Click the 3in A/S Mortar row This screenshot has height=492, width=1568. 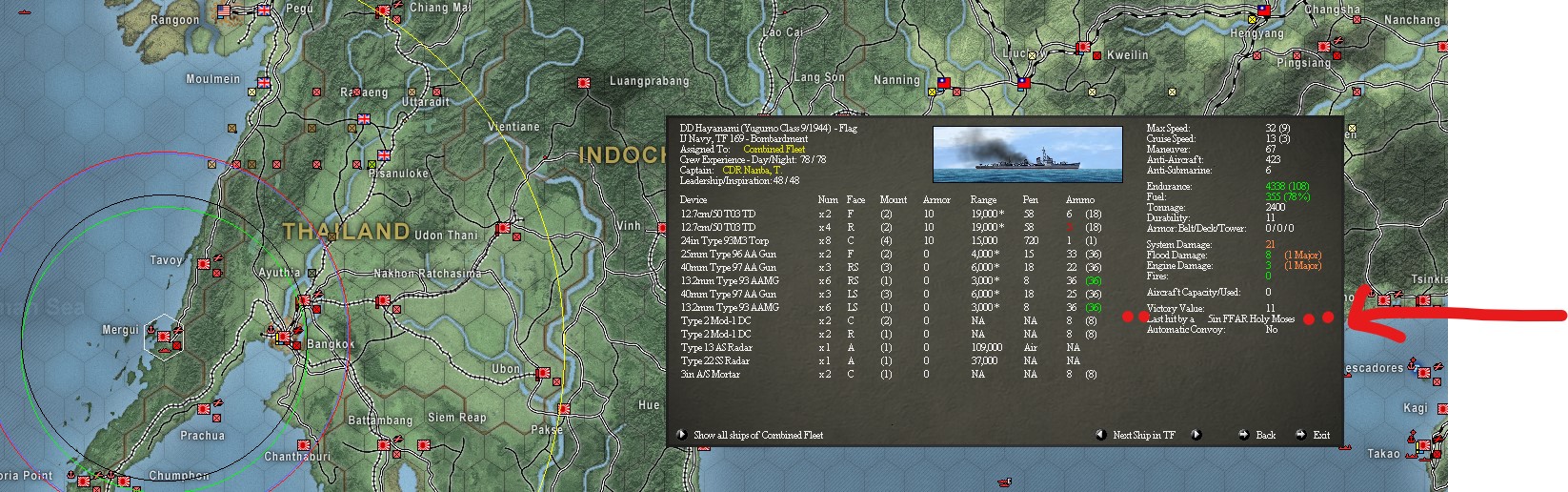(890, 375)
